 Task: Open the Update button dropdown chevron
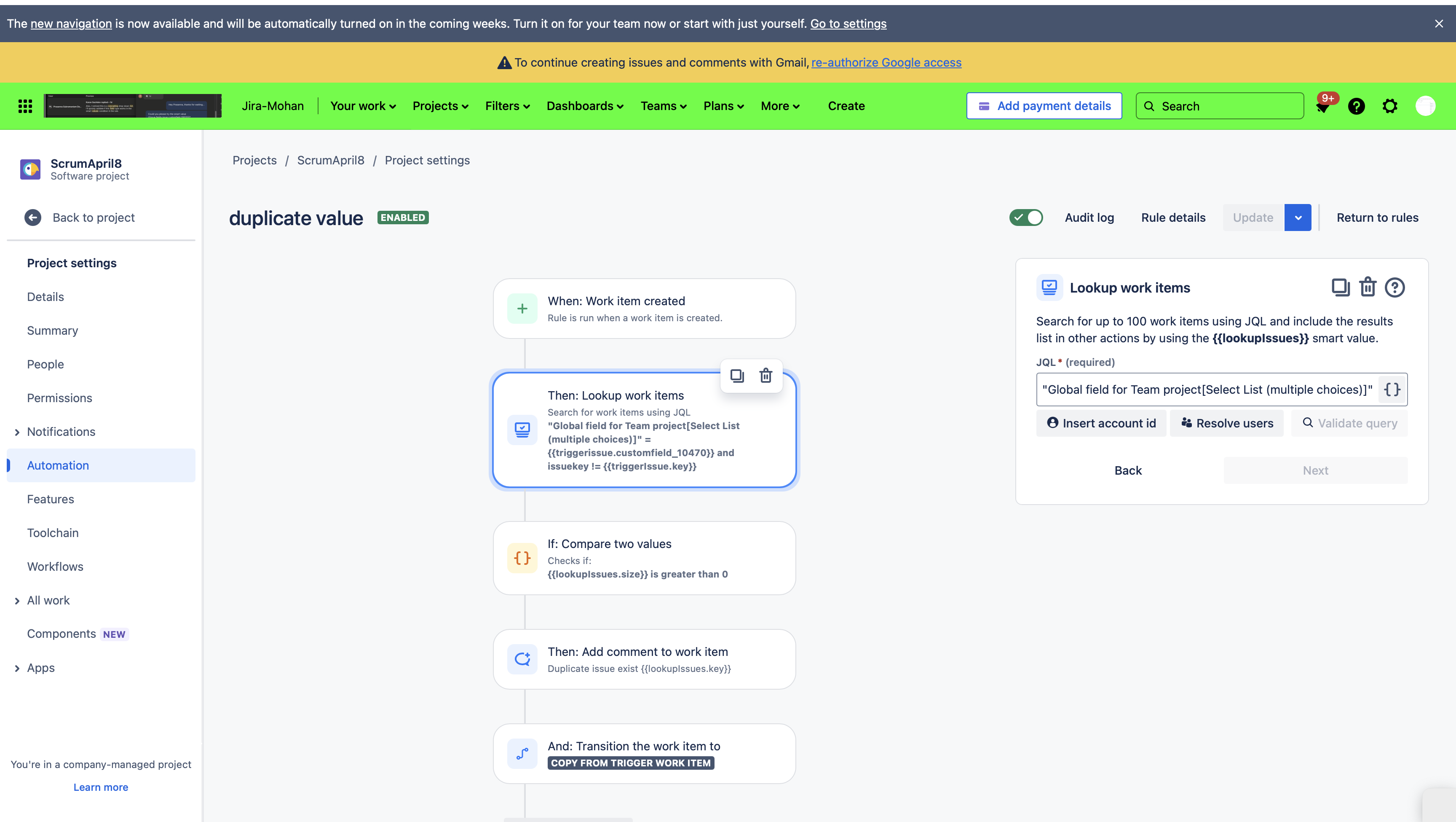pos(1298,217)
